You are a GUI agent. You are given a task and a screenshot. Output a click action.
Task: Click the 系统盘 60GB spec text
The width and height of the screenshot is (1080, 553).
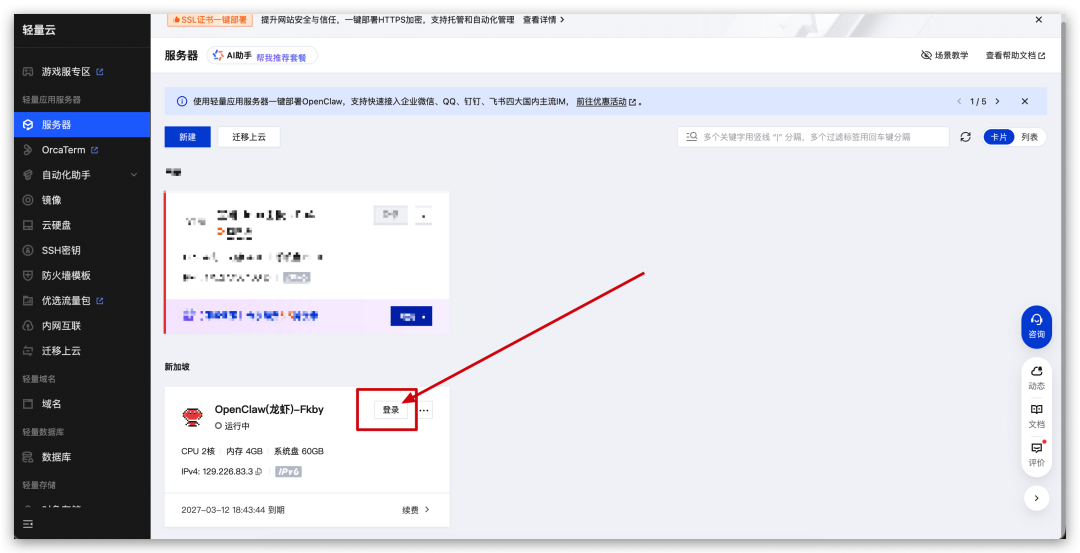(299, 451)
